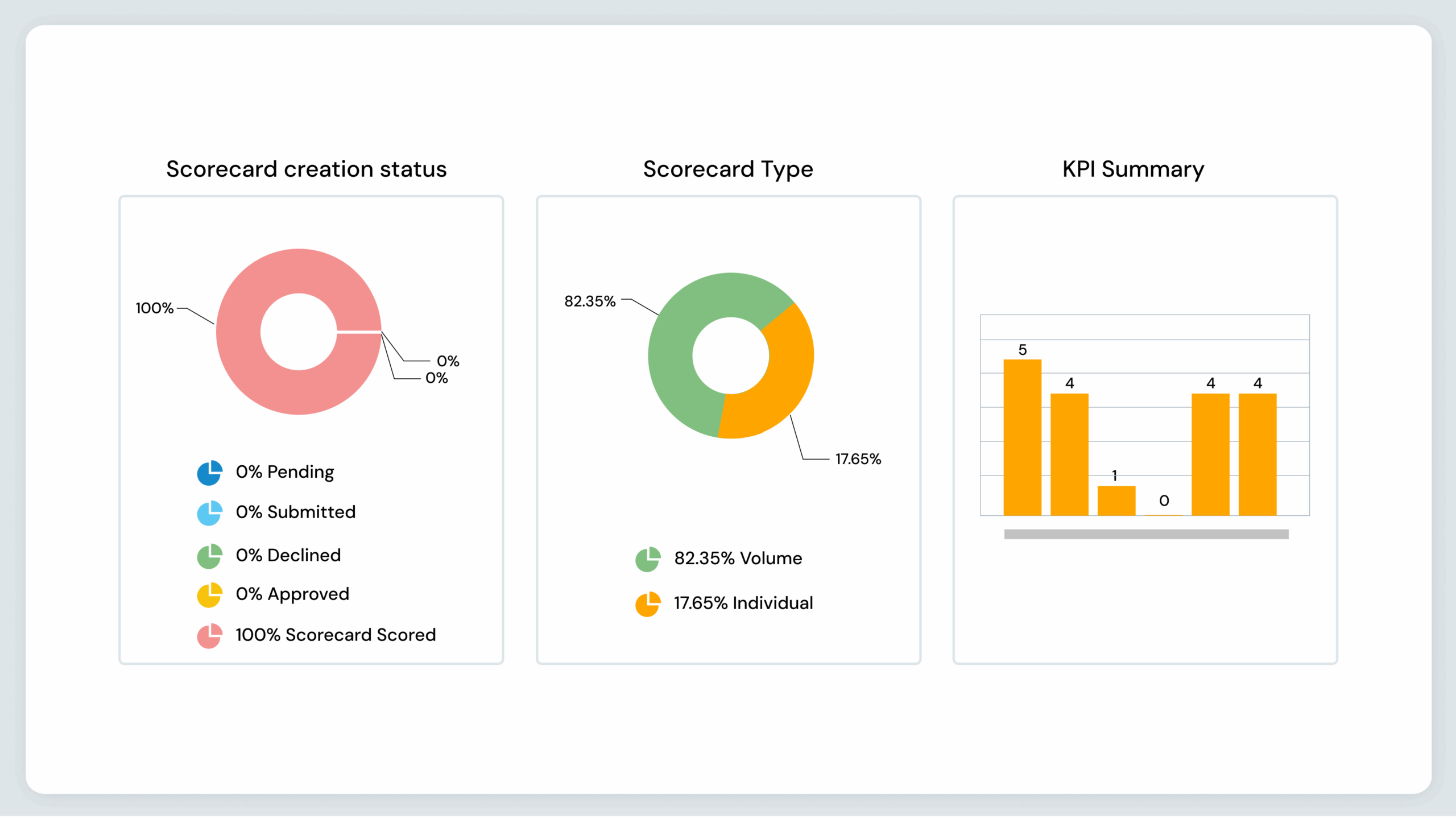Viewport: 1456px width, 819px height.
Task: Click the 17.65% Individual legend text
Action: click(743, 603)
